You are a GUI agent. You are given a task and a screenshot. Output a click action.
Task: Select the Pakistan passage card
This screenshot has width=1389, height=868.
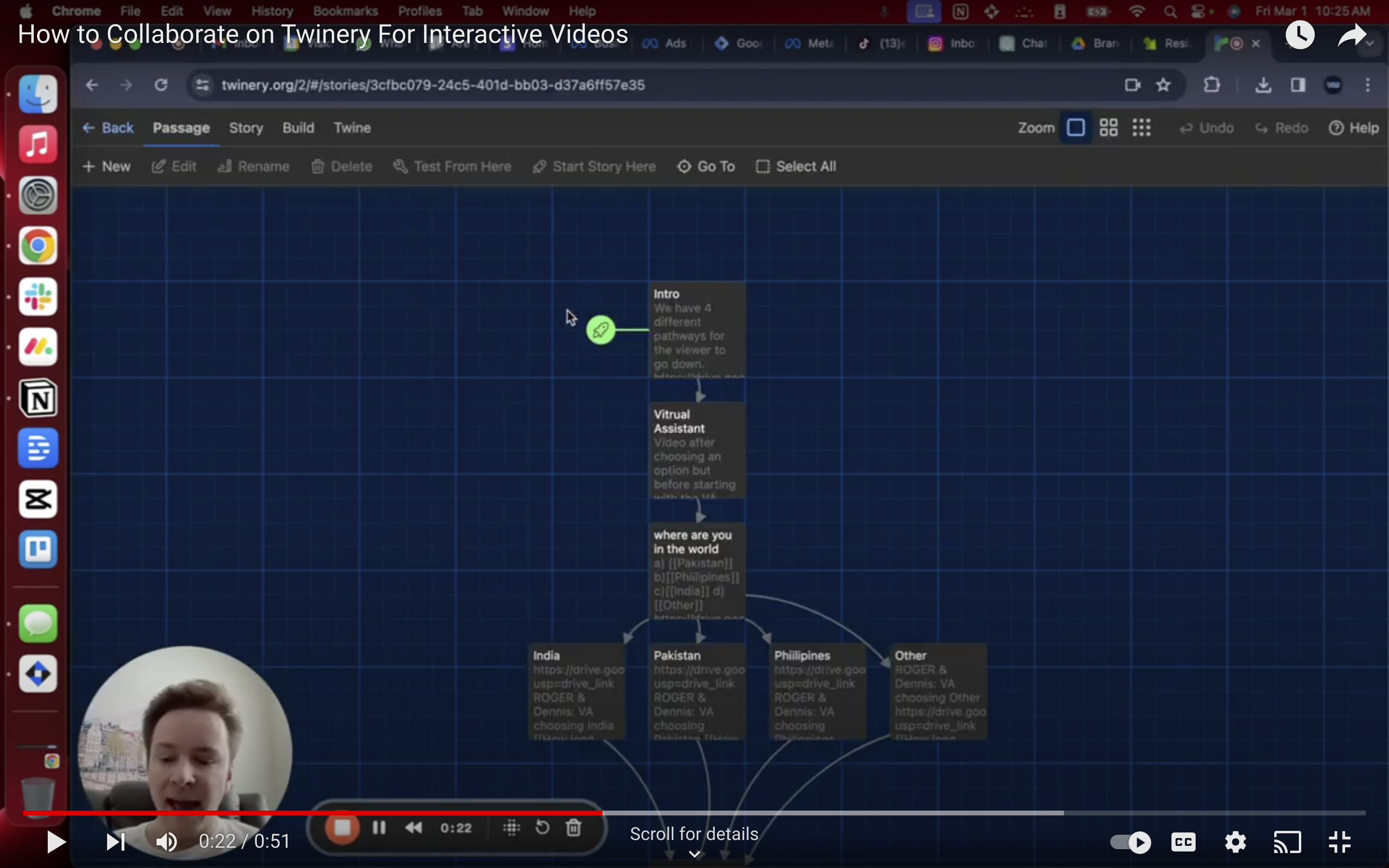(697, 692)
